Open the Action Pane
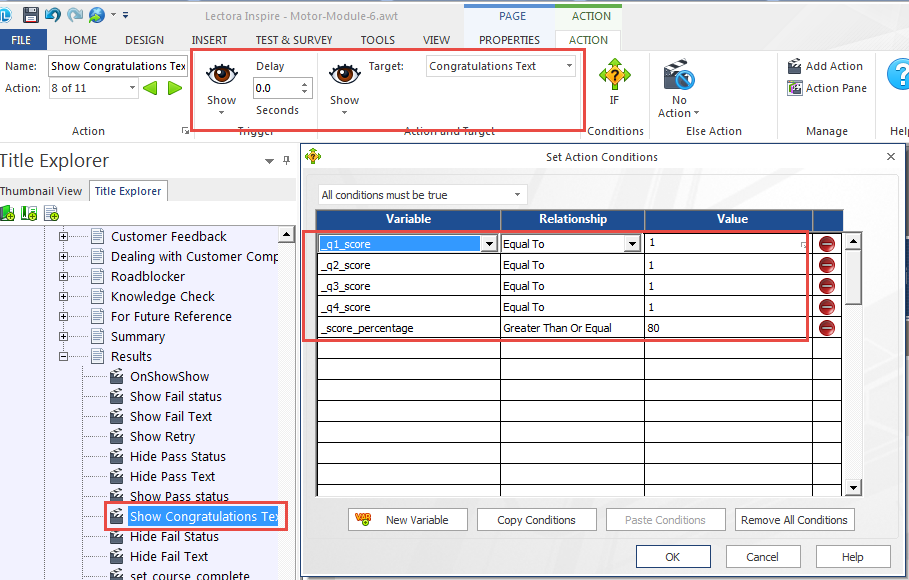 point(827,88)
